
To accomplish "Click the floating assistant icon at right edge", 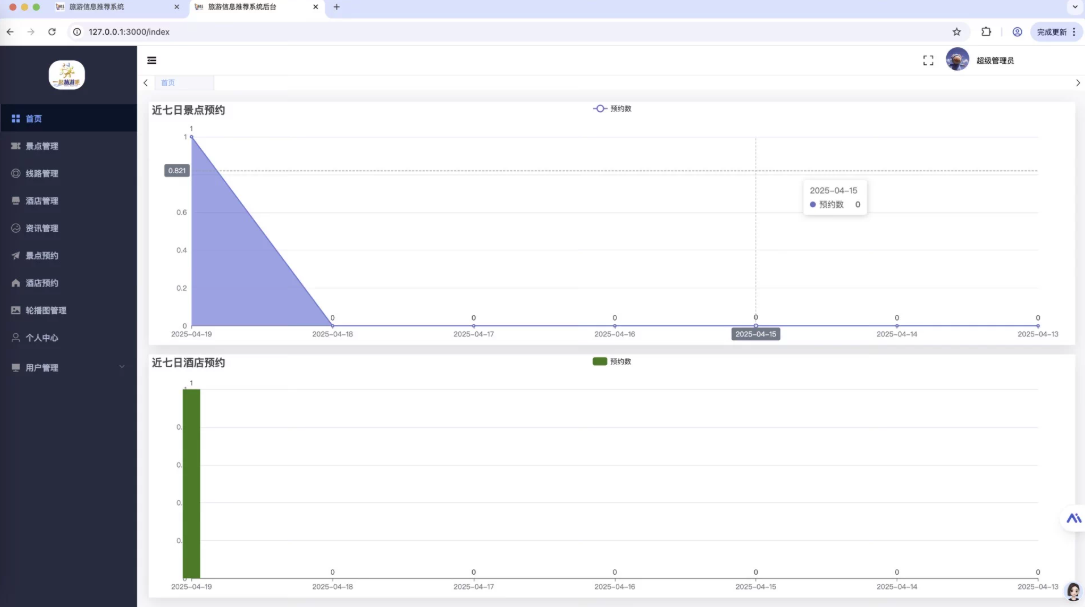I will (1073, 518).
